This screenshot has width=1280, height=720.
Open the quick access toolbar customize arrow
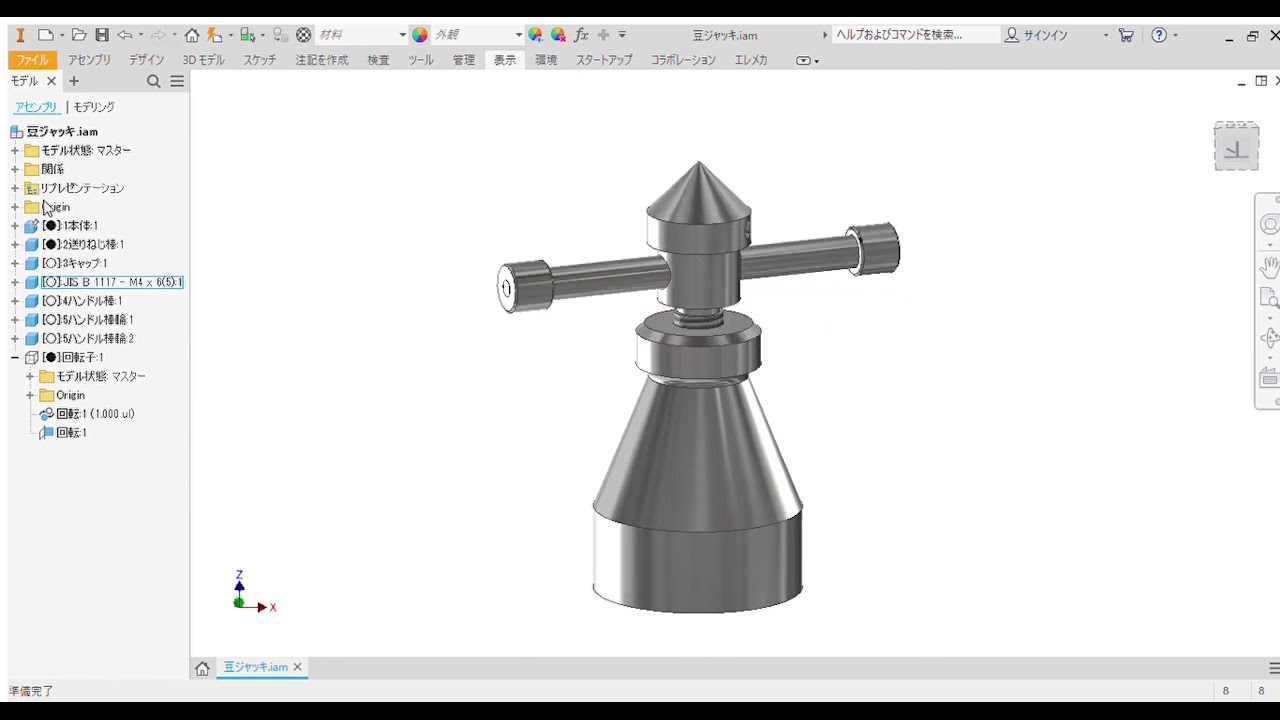click(x=622, y=35)
